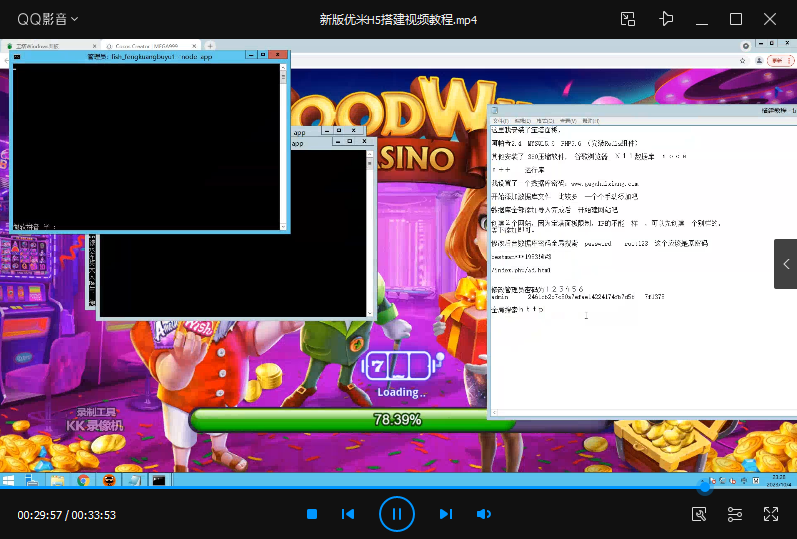Open fourth menu in Notepad menu bar
Screen dimensions: 797x539
tap(568, 121)
